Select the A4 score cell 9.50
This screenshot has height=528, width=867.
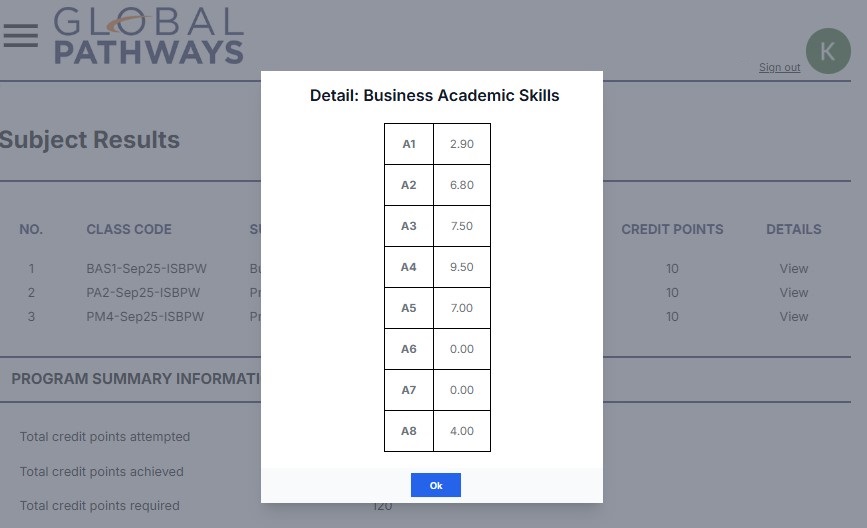click(461, 267)
